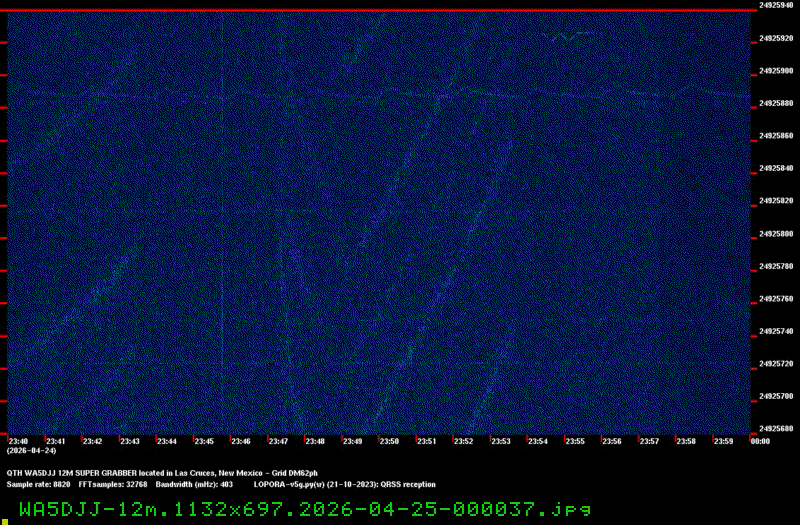Screen dimensions: 800x525
Task: Select frequency scale value 24925880
Action: [x=776, y=103]
